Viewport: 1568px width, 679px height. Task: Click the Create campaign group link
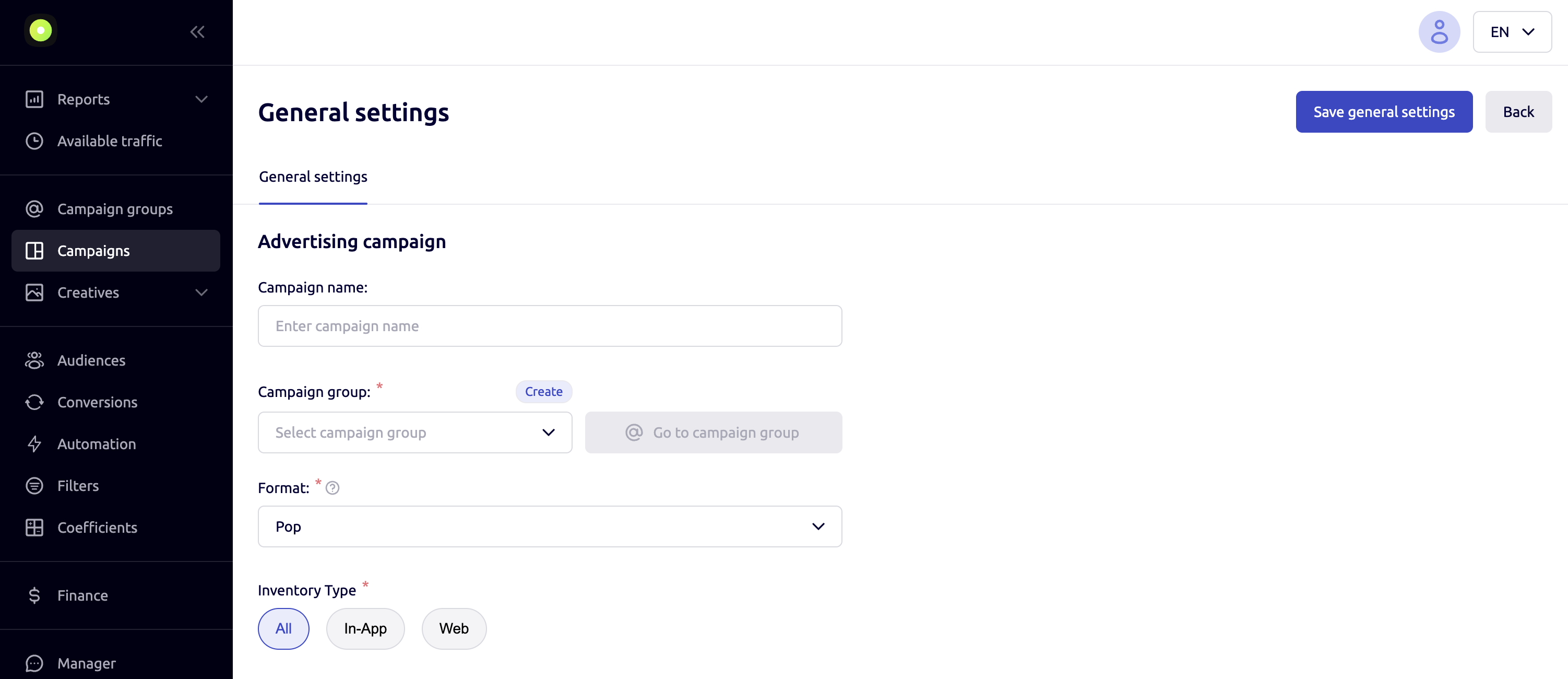[x=543, y=391]
